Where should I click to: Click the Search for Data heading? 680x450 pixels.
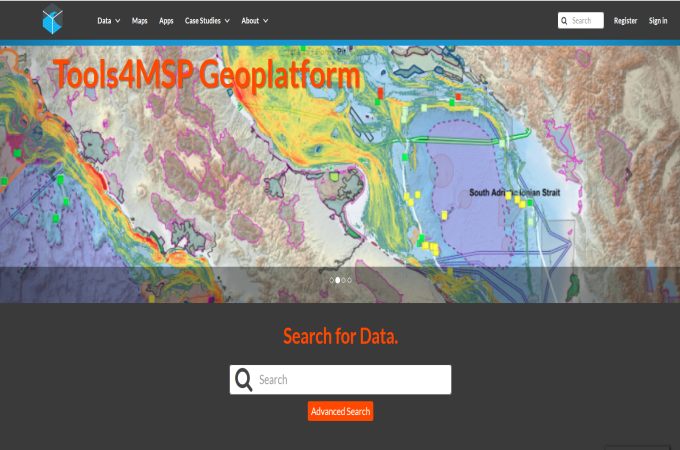coord(340,336)
